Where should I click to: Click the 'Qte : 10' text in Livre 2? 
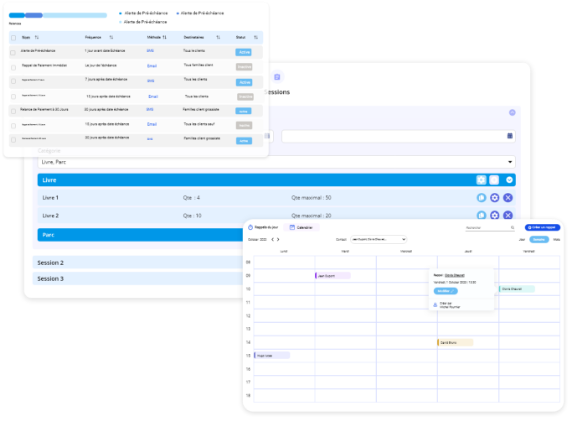192,216
